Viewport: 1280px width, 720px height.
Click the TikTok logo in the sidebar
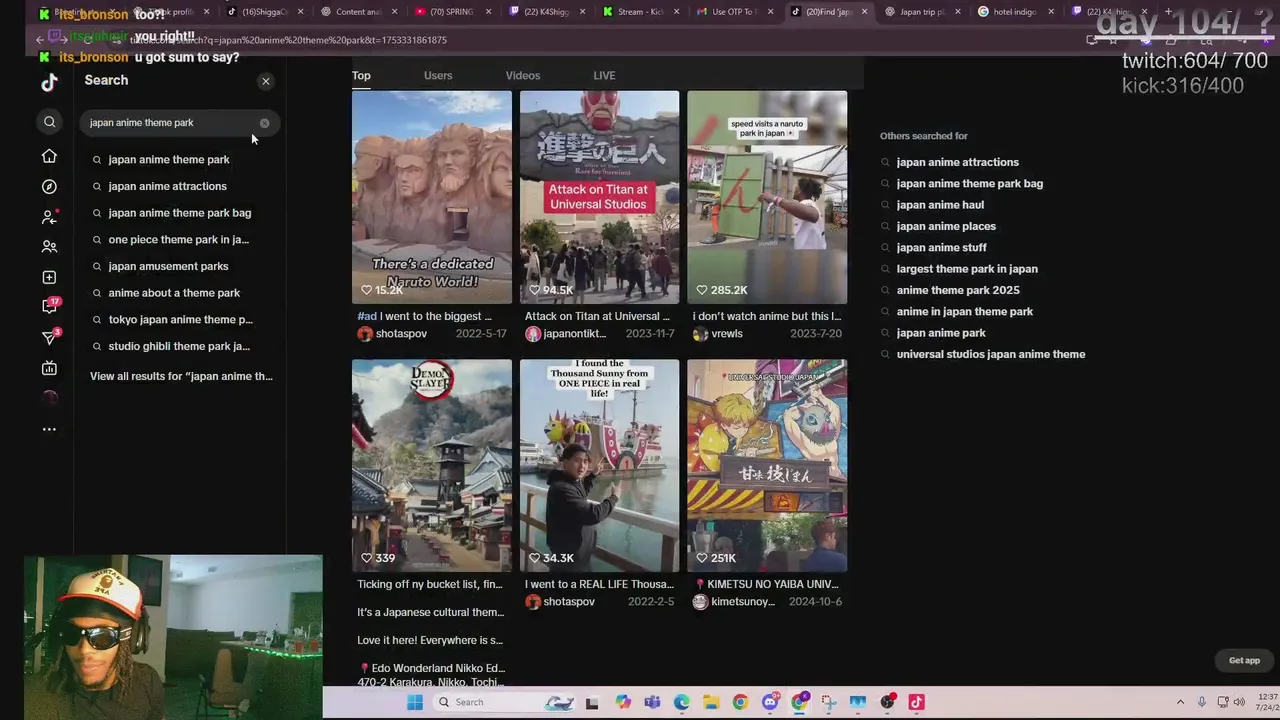tap(49, 82)
